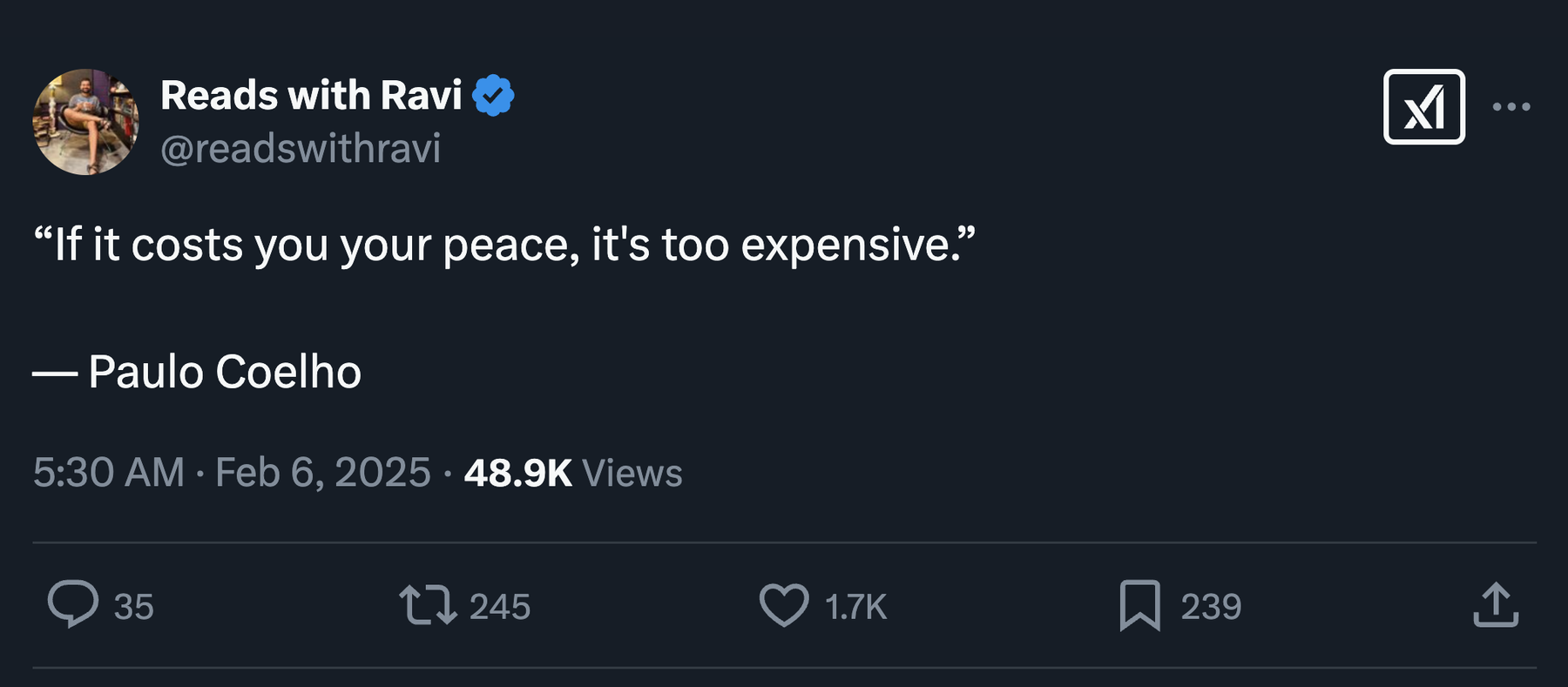Open the @readswithravi handle link
The width and height of the screenshot is (1568, 687).
301,149
